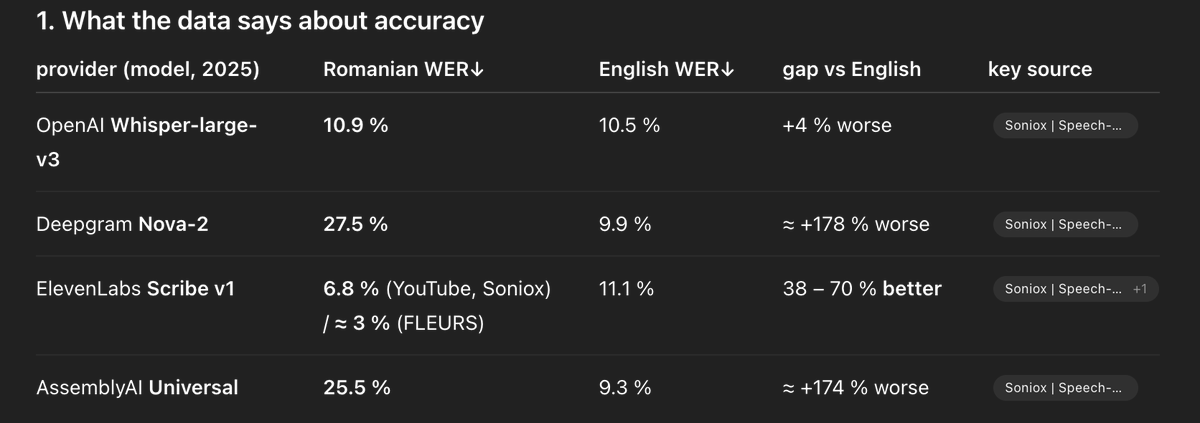The width and height of the screenshot is (1200, 423).
Task: Click the "provider (model, 2025)" column header
Action: pyautogui.click(x=147, y=70)
